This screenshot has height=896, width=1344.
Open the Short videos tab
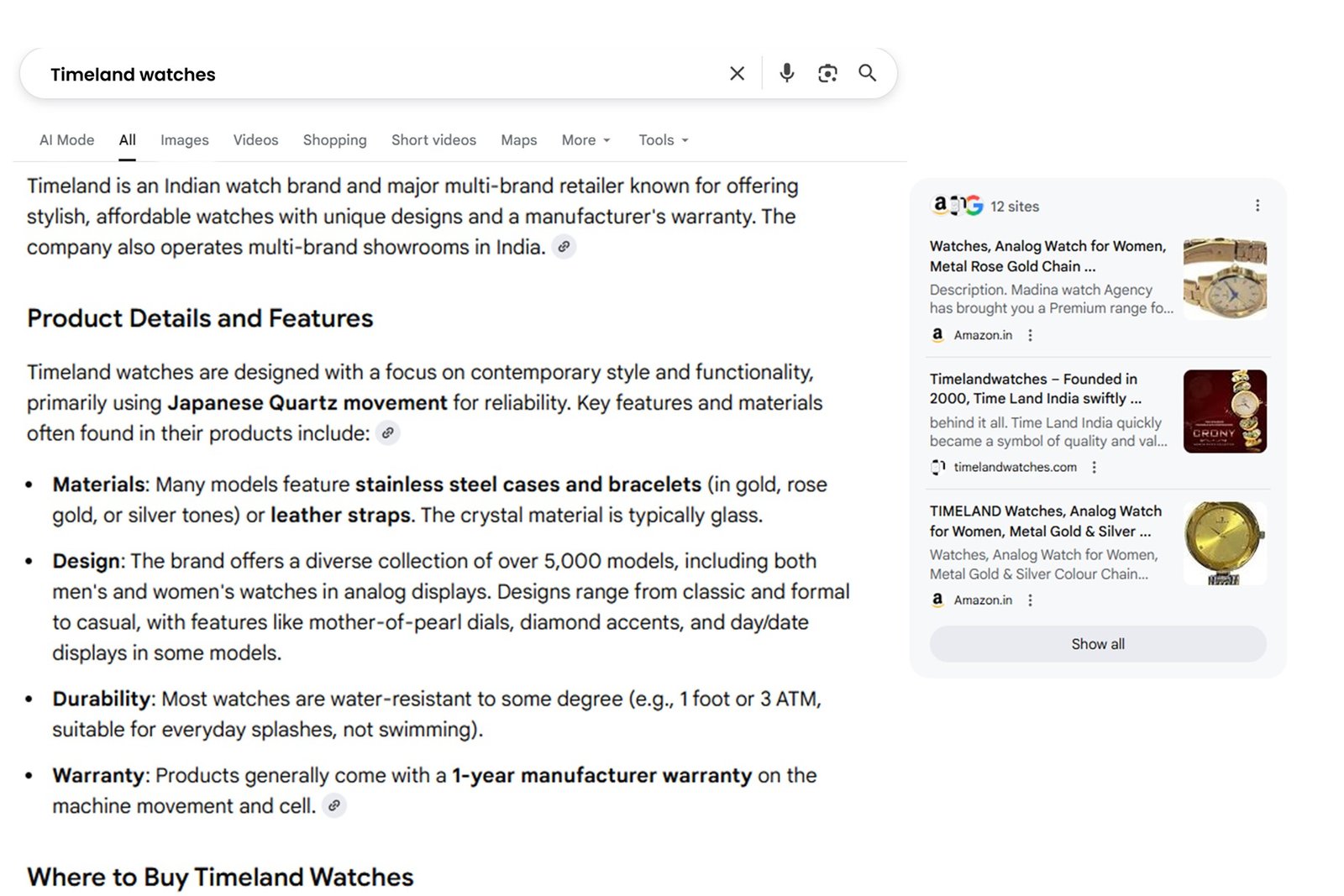(x=433, y=140)
